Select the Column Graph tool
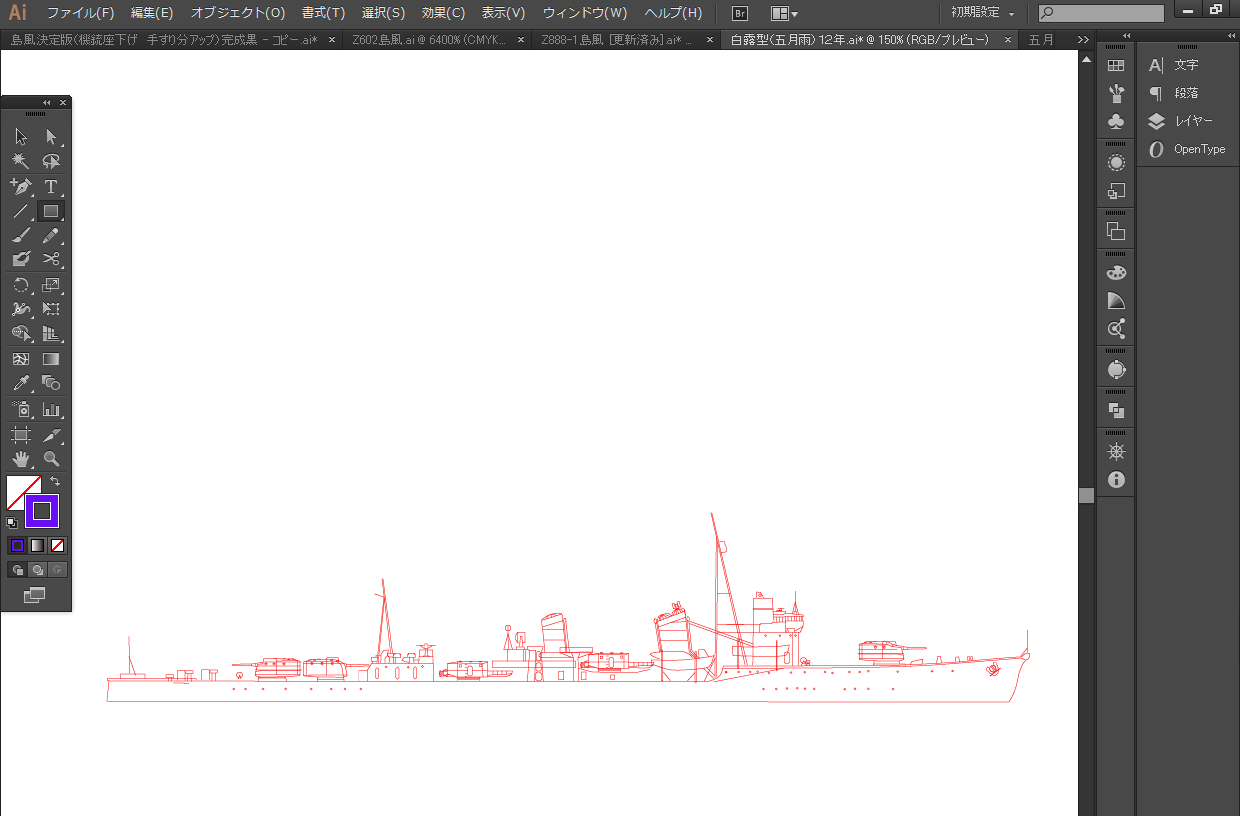 (x=51, y=409)
